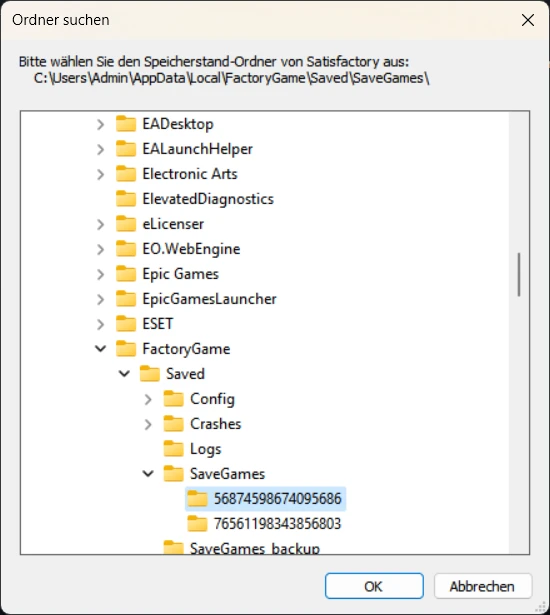Expand the eLicenser folder
550x615 pixels.
(101, 224)
